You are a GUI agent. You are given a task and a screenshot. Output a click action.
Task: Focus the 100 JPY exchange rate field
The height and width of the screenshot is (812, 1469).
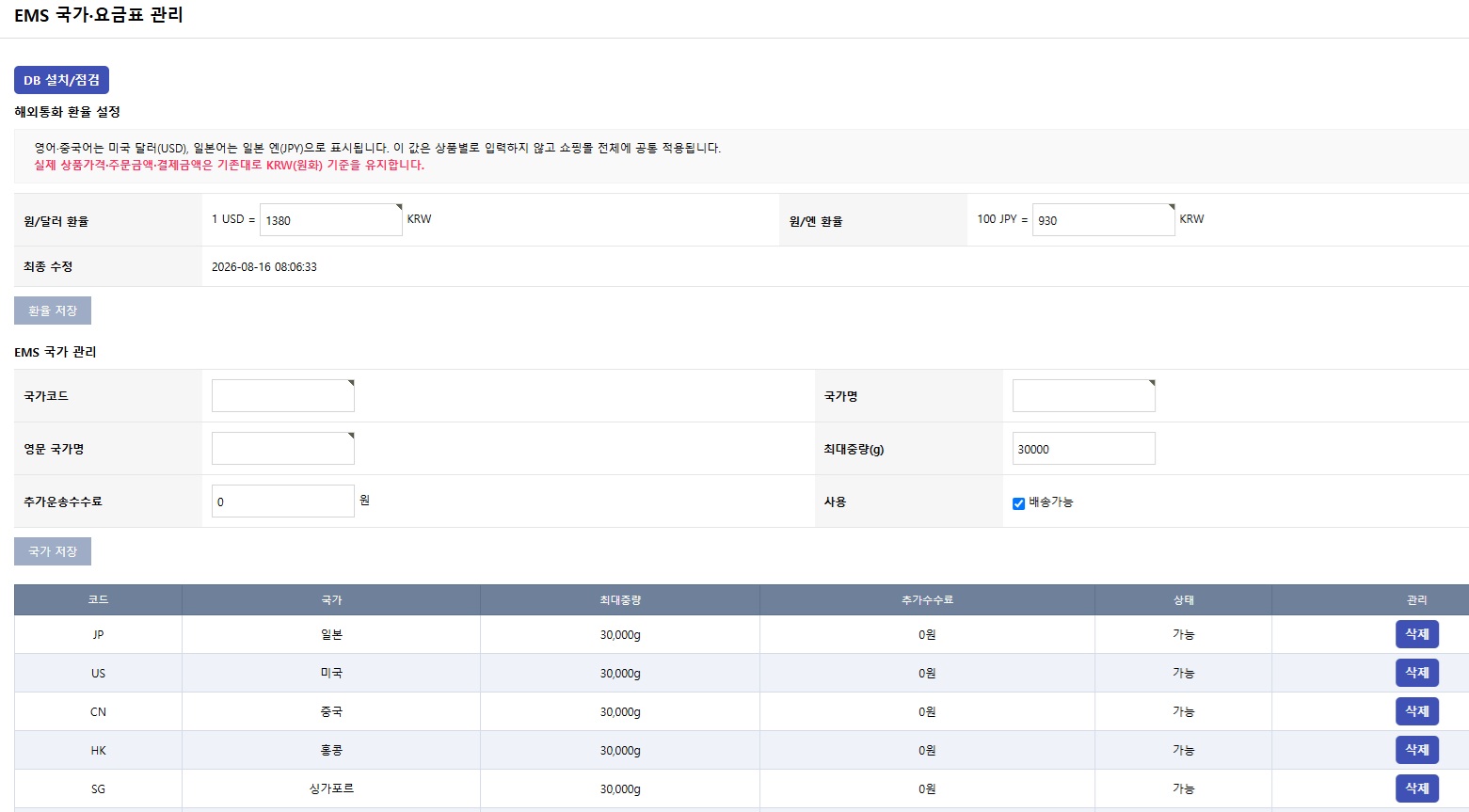pos(1103,220)
